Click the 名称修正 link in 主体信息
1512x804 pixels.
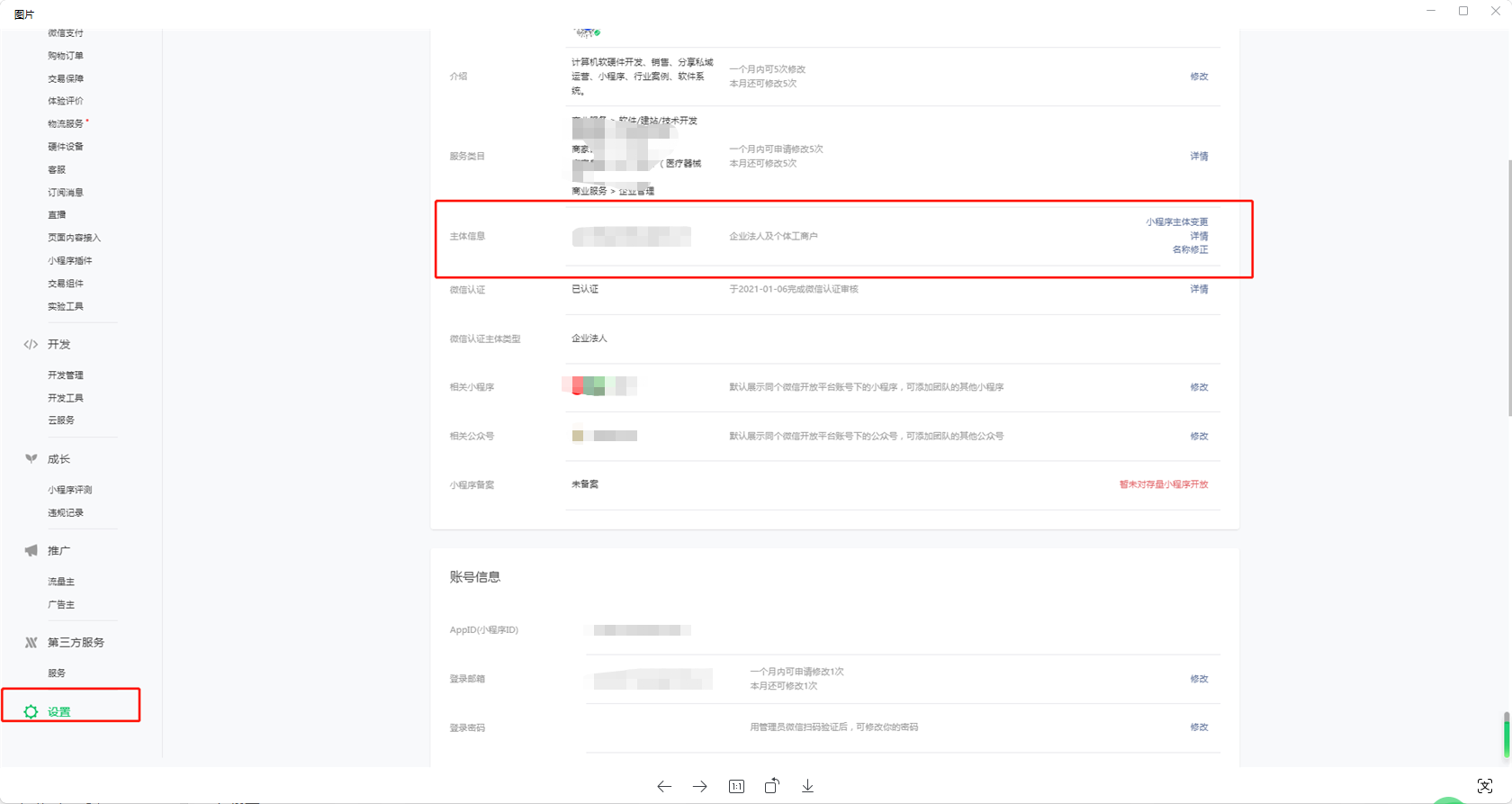pos(1190,249)
